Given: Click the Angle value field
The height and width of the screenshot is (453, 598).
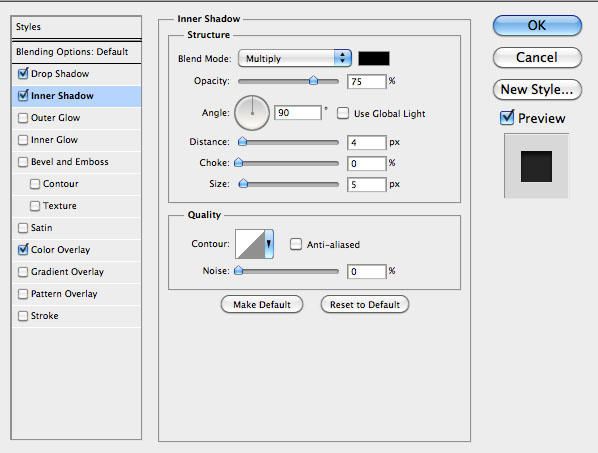Looking at the screenshot, I should (x=297, y=113).
